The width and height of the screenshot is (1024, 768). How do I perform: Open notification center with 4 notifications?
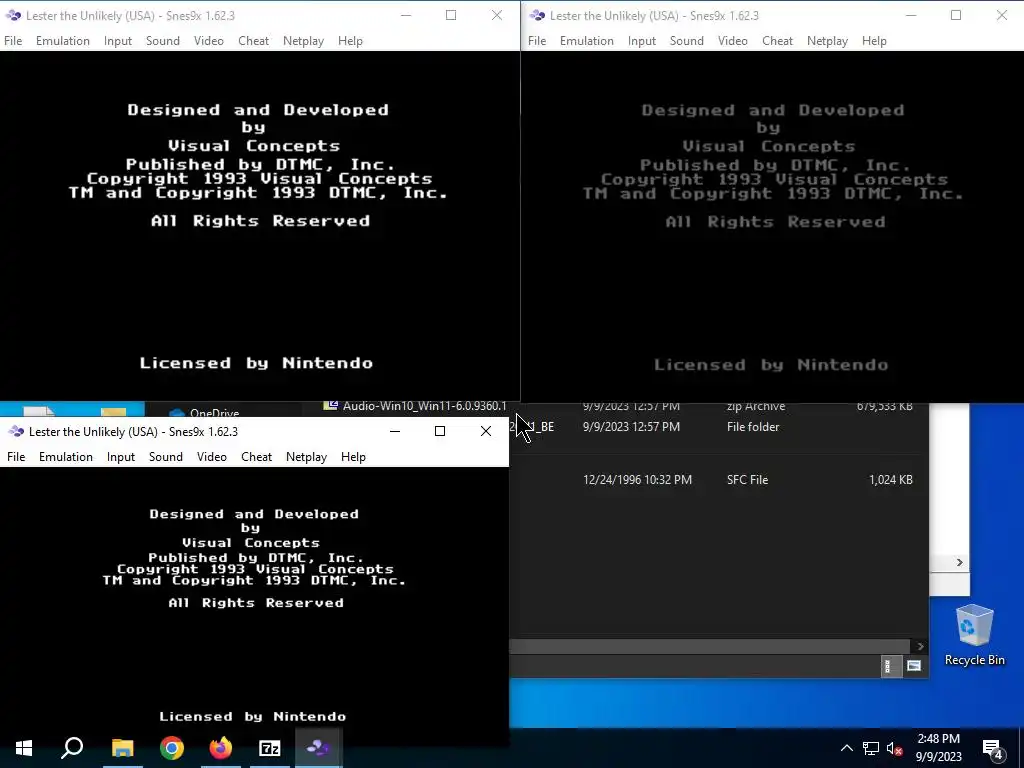[x=993, y=748]
